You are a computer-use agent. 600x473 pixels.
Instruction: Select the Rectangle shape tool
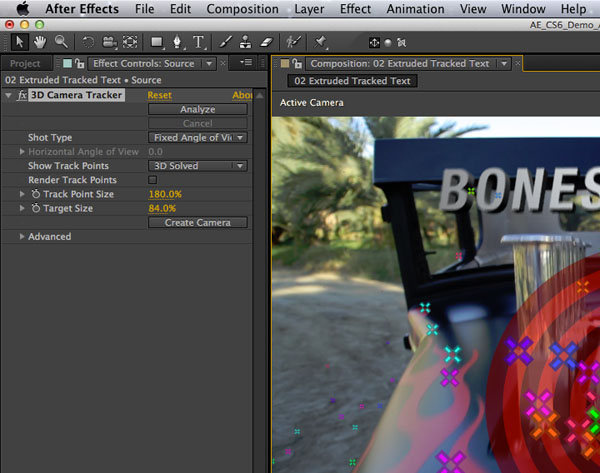click(x=157, y=42)
